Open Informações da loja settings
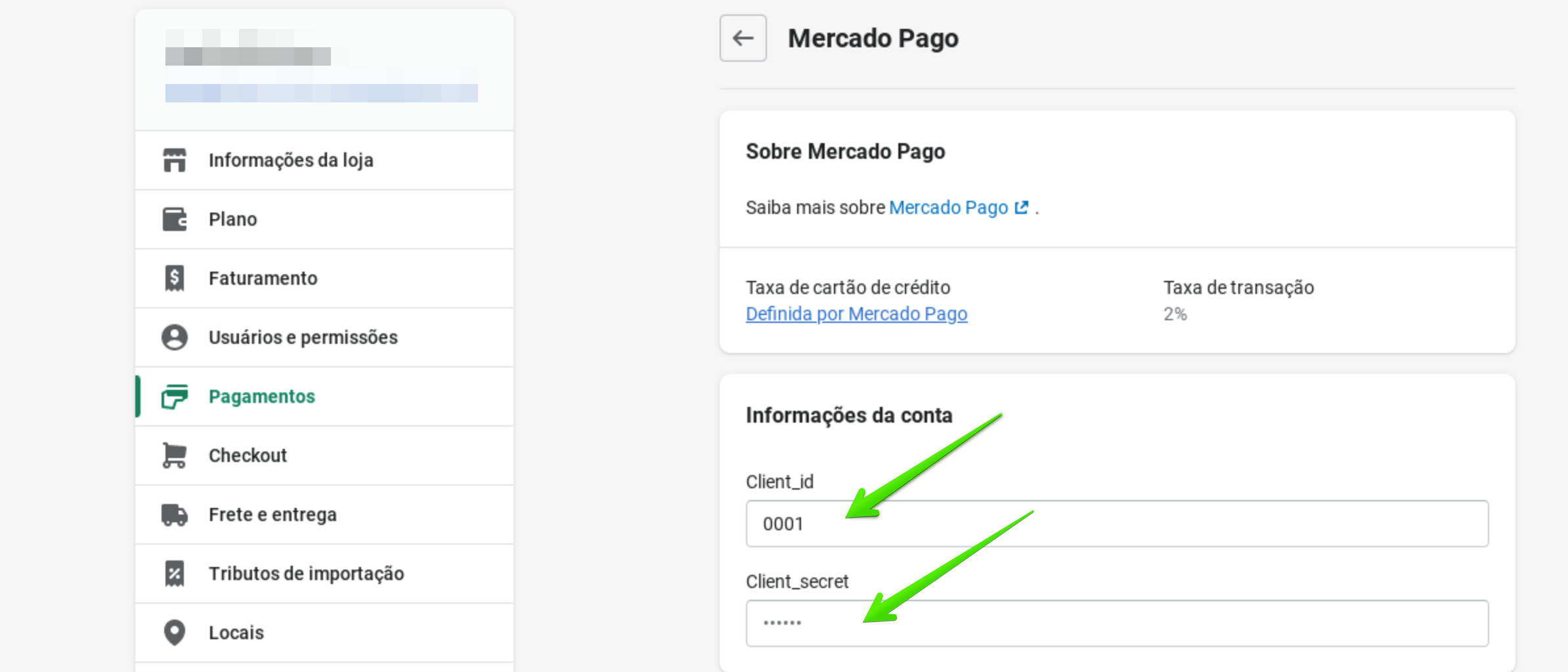The width and height of the screenshot is (1568, 672). (x=324, y=160)
